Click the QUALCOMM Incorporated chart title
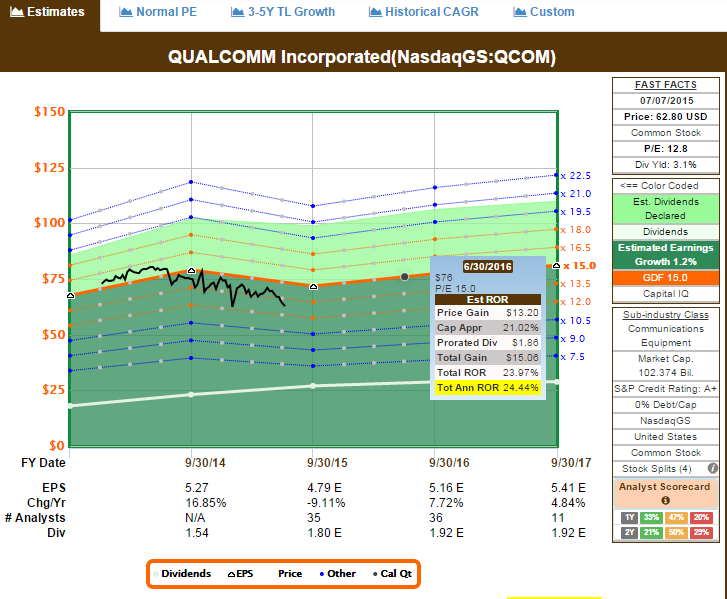This screenshot has width=727, height=599. (x=362, y=57)
